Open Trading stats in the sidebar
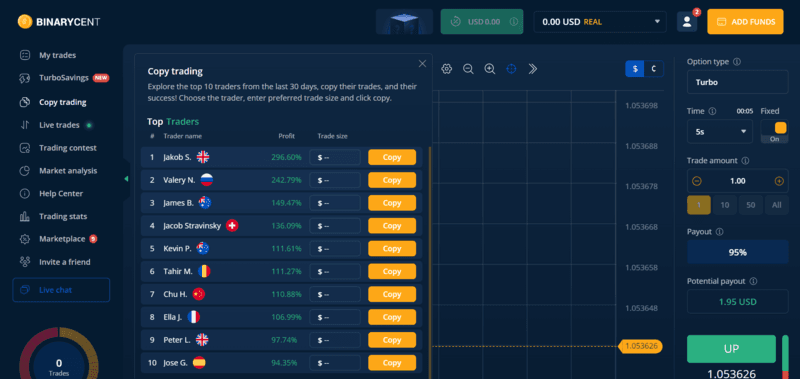Image resolution: width=800 pixels, height=379 pixels. [63, 216]
